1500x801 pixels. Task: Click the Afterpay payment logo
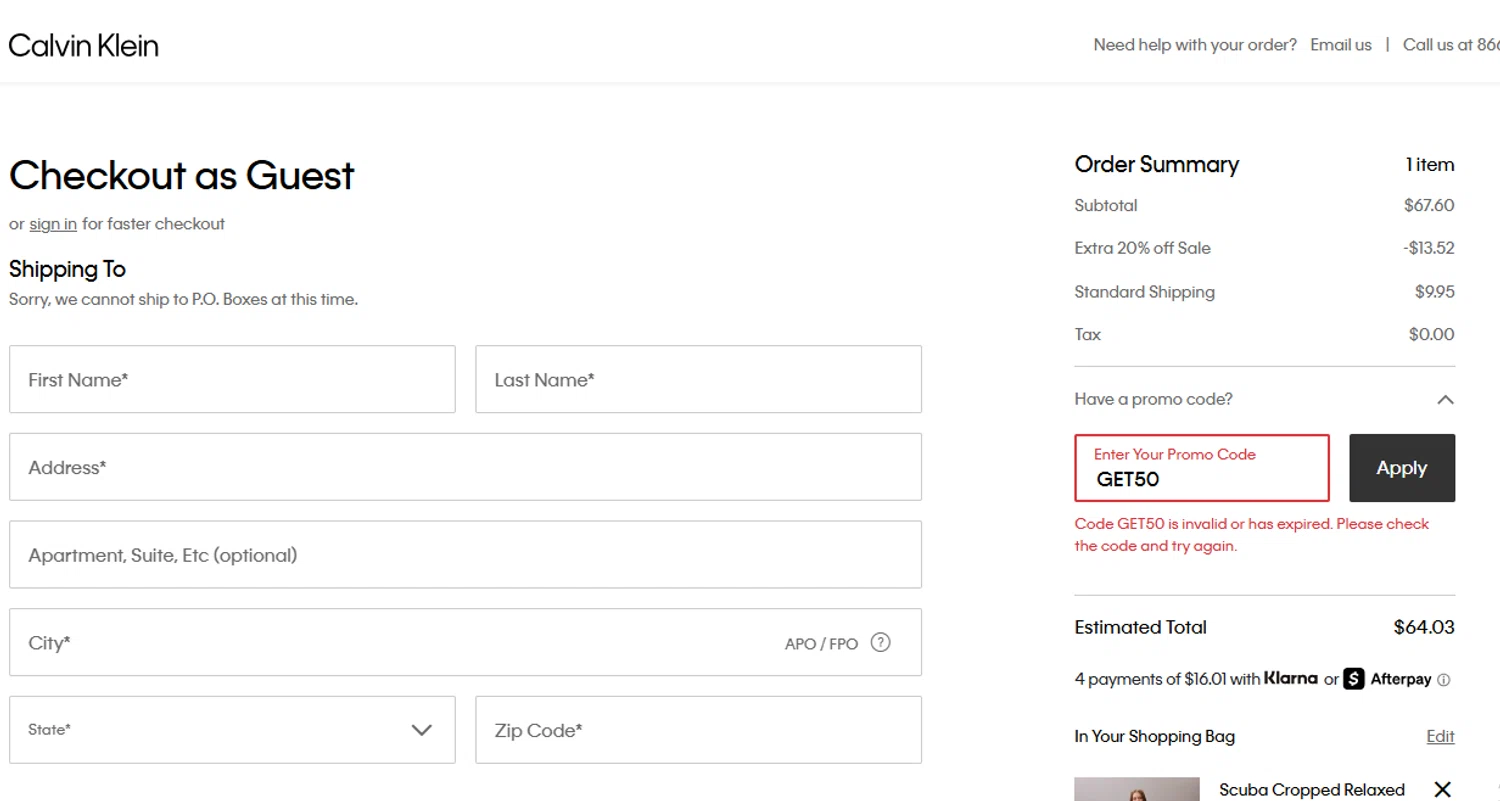pyautogui.click(x=1388, y=679)
